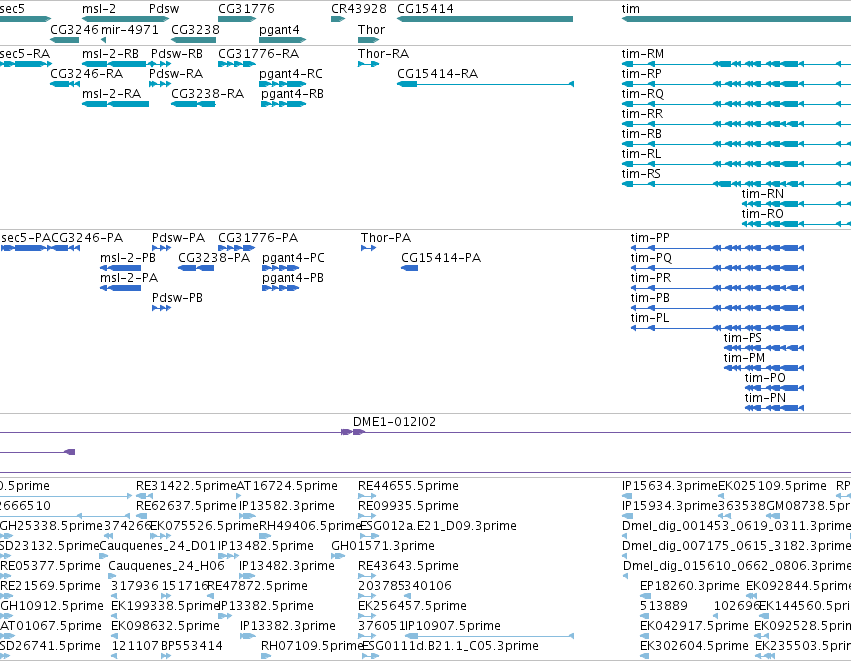
Task: Select the tim-PN protein label
Action: 765,398
